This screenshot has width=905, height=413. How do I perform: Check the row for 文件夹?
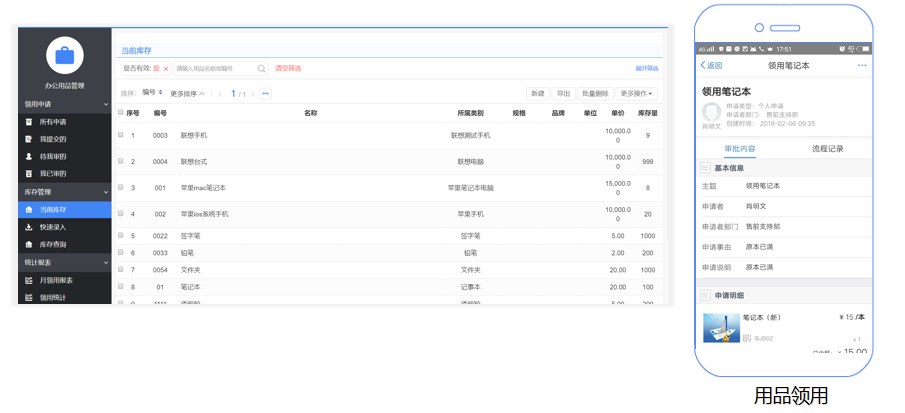pos(121,269)
